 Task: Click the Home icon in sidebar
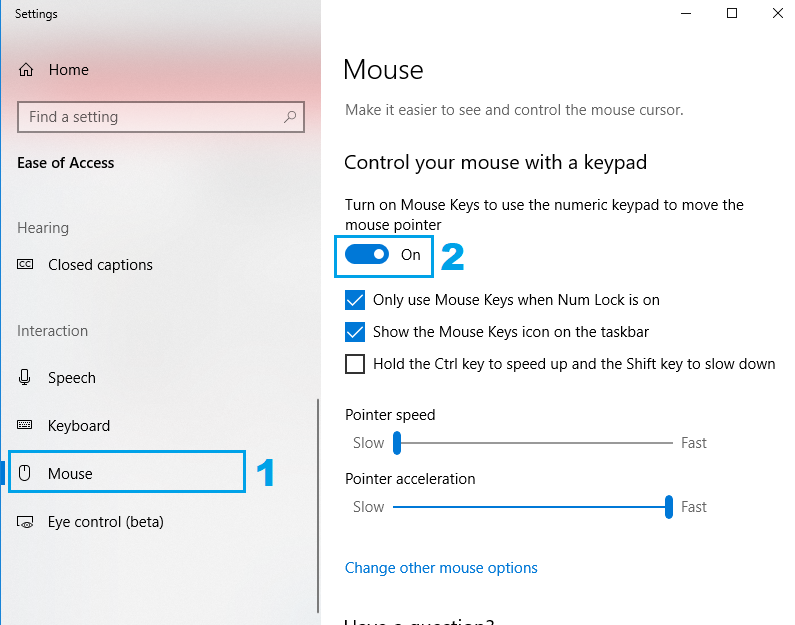coord(27,70)
